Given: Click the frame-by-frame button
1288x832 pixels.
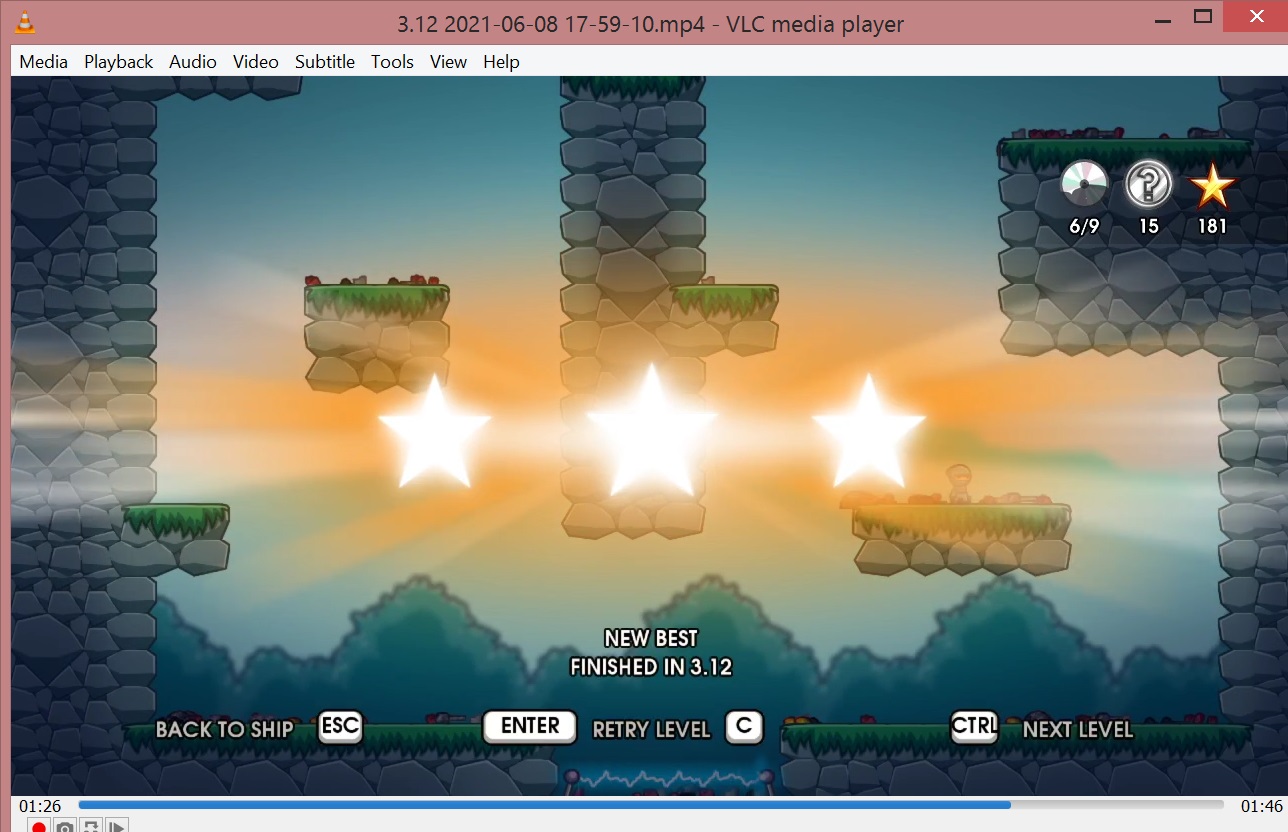Looking at the screenshot, I should [x=117, y=826].
